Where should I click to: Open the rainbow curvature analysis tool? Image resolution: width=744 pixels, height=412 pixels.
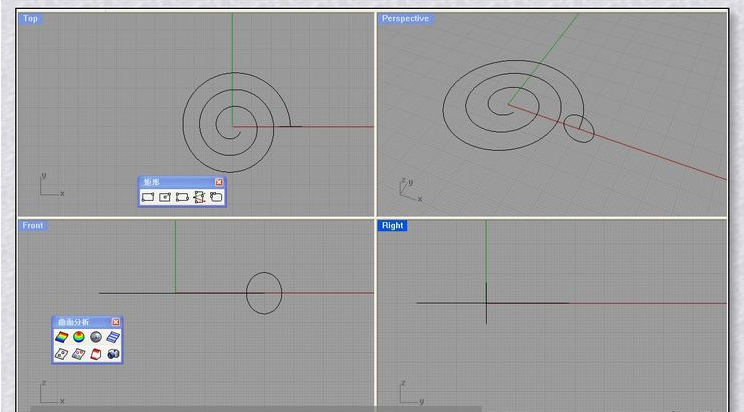coord(62,337)
